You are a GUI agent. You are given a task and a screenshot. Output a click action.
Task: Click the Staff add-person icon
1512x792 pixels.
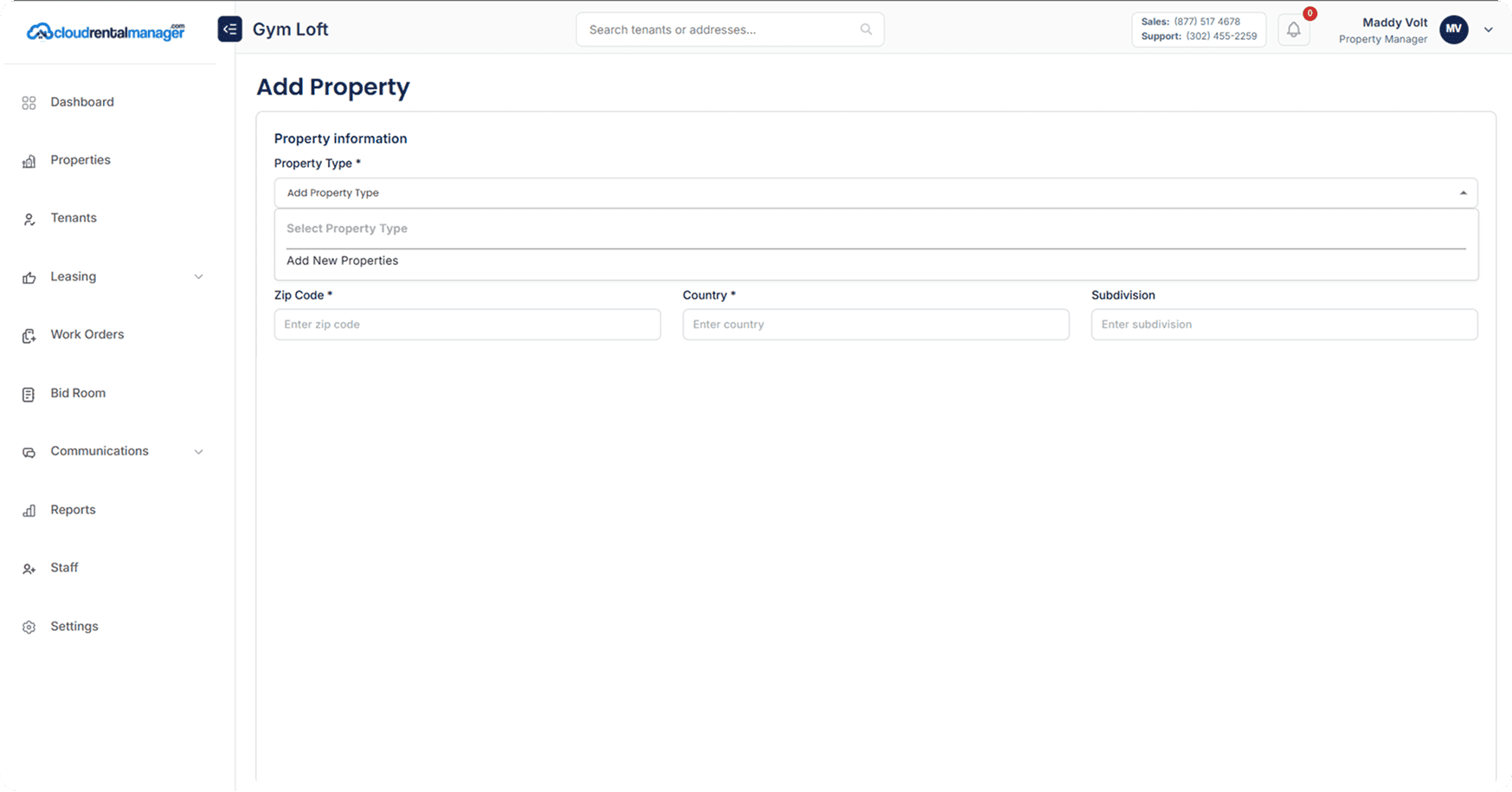point(29,569)
